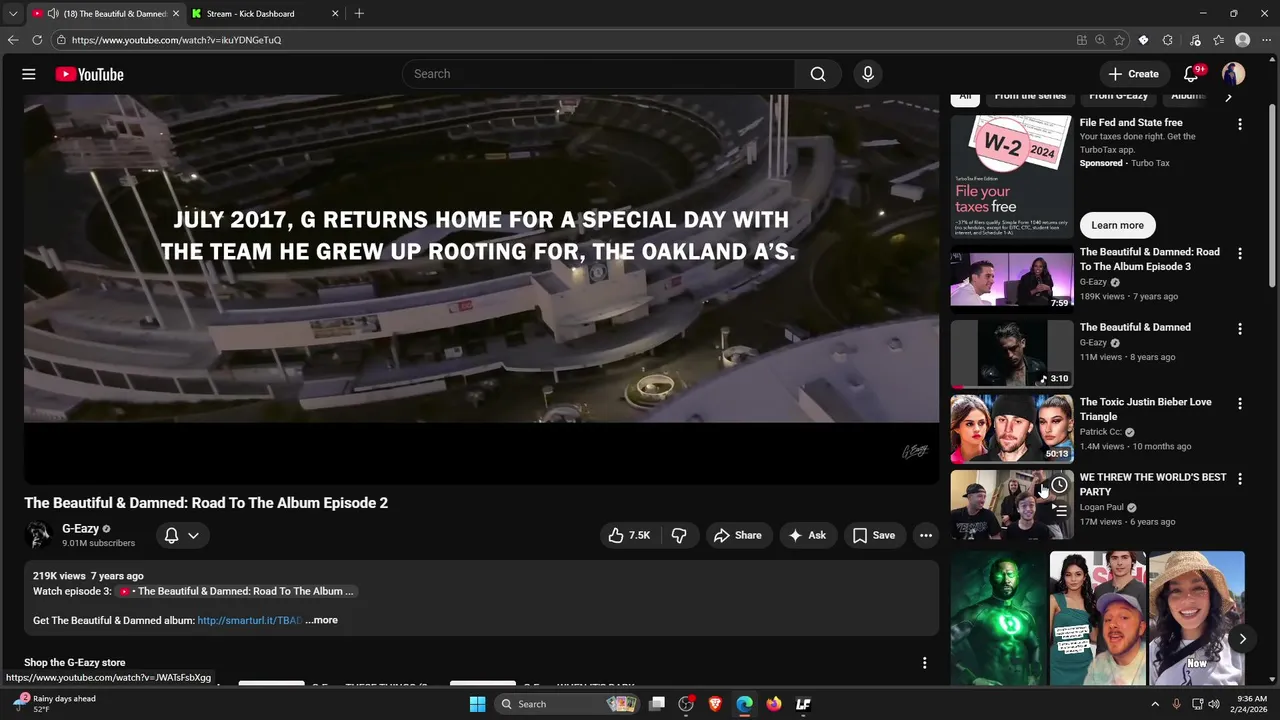
Task: Focus the YouTube search field
Action: point(598,74)
